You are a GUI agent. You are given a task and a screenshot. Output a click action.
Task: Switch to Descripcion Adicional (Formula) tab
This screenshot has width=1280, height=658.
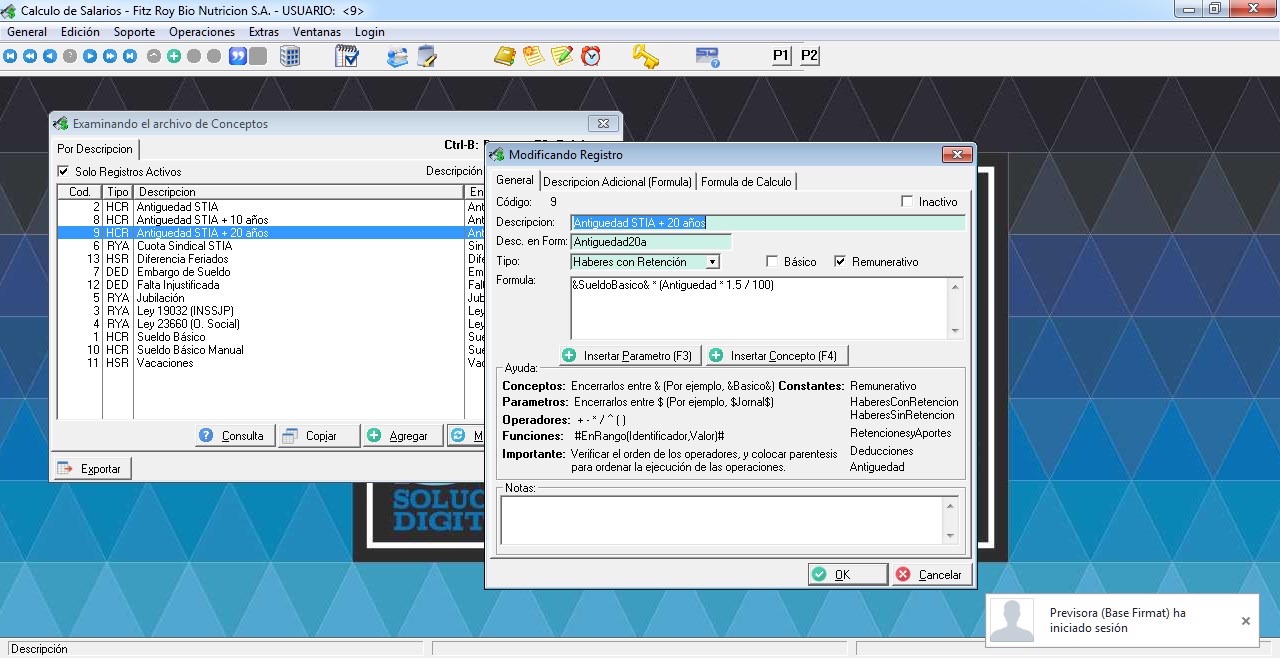(617, 182)
